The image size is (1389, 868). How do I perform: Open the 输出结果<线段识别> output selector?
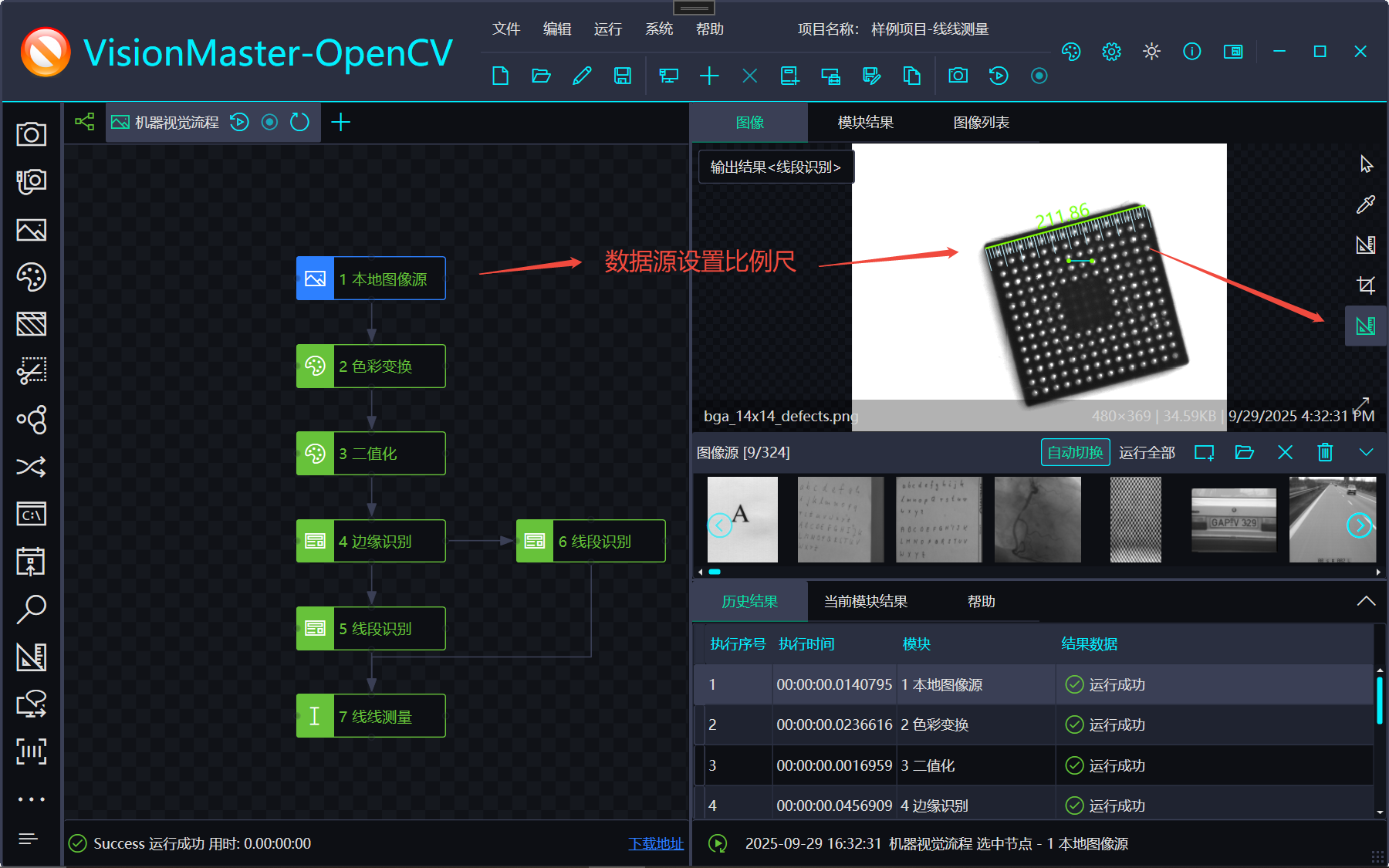(x=776, y=167)
